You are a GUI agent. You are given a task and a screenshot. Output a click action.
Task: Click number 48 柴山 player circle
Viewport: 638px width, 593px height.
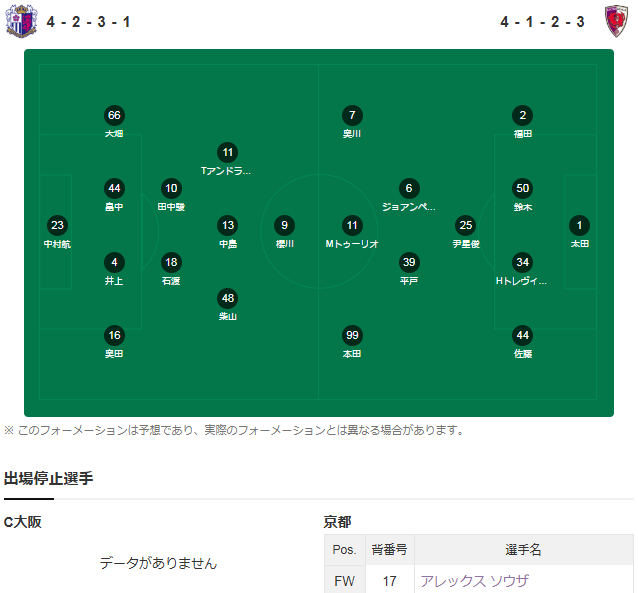point(228,298)
